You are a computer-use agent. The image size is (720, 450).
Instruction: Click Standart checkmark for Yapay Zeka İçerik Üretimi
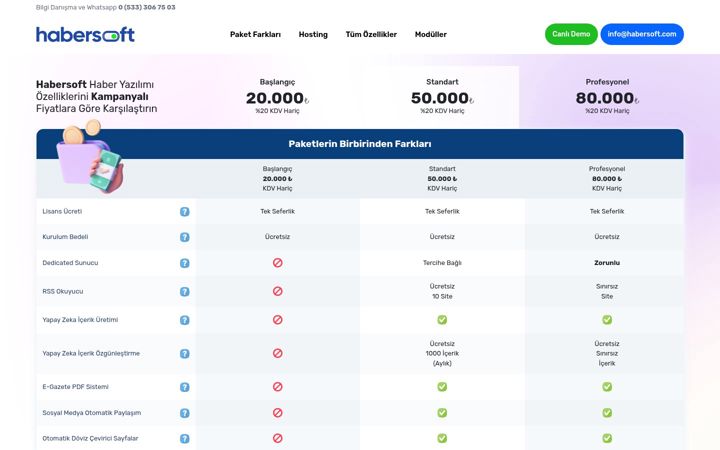click(x=442, y=320)
